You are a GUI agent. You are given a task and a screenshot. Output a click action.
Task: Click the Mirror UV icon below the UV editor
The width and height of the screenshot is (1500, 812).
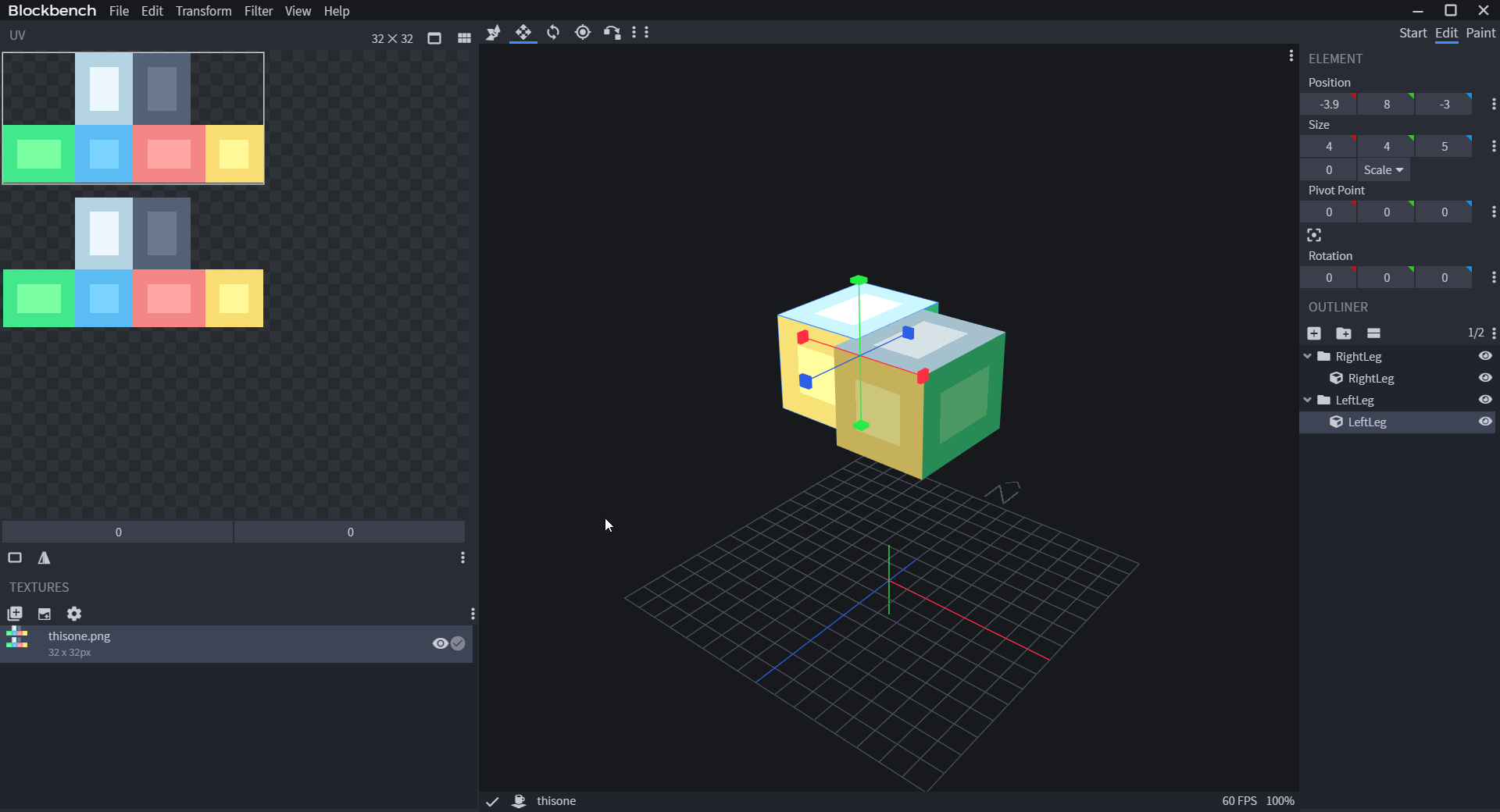[44, 557]
